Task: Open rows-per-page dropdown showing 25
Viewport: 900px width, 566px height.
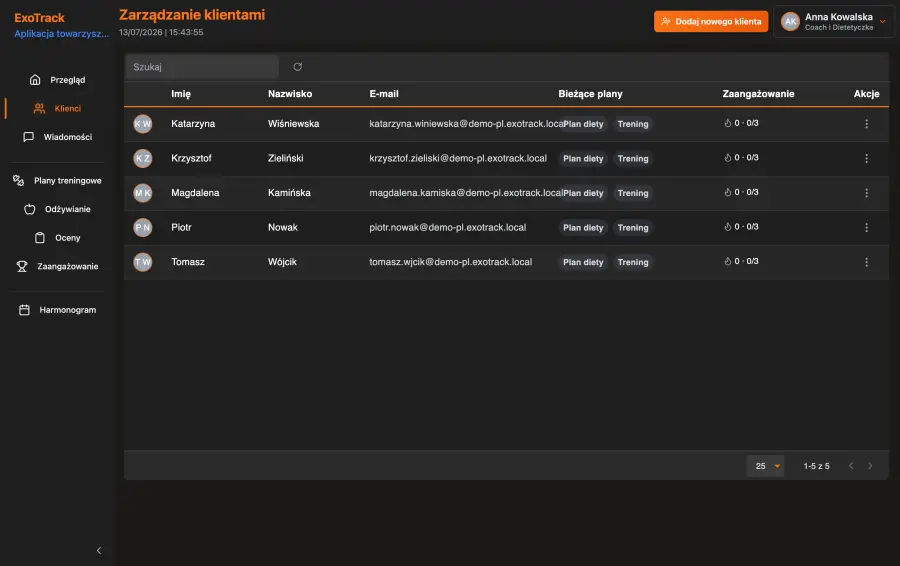Action: tap(765, 466)
